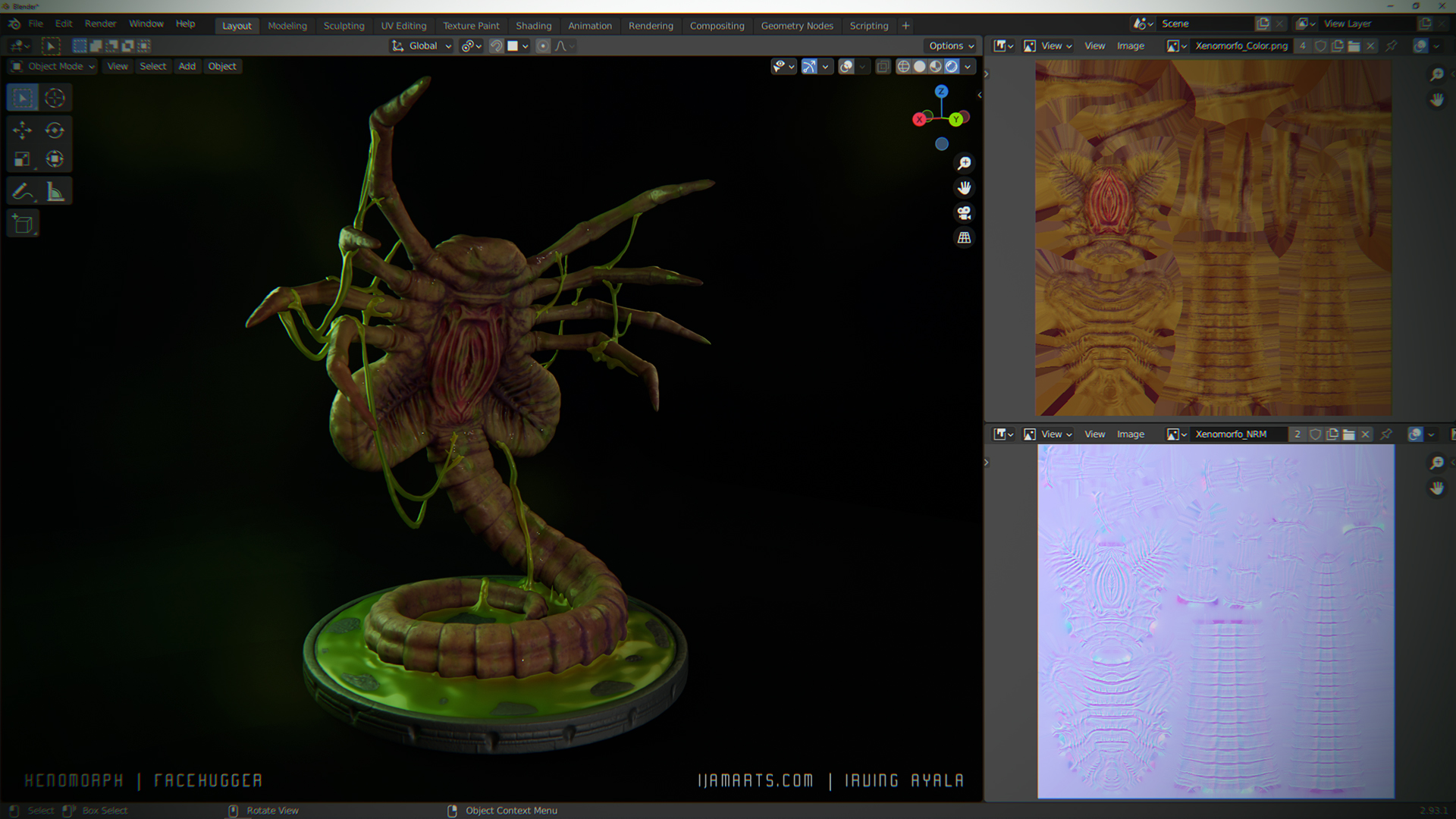The image size is (1456, 819).
Task: Activate the Rotate tool
Action: tap(55, 130)
